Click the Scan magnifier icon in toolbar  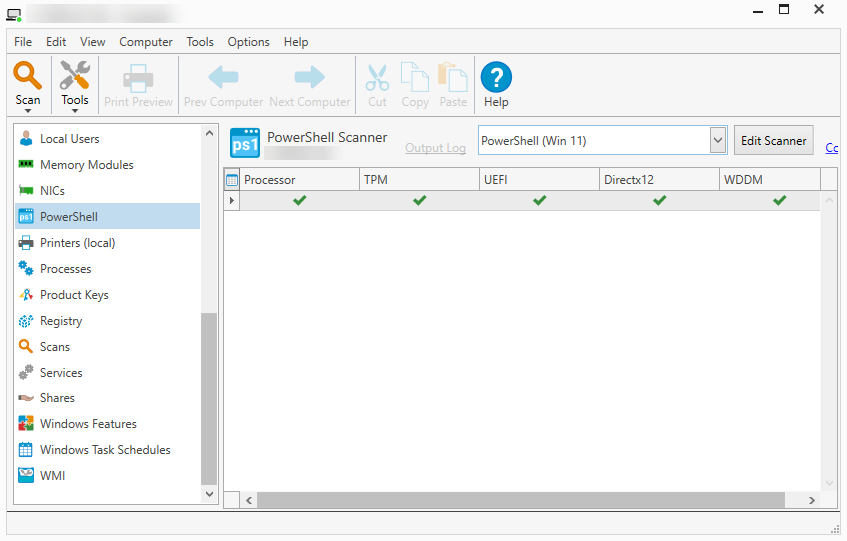(27, 75)
